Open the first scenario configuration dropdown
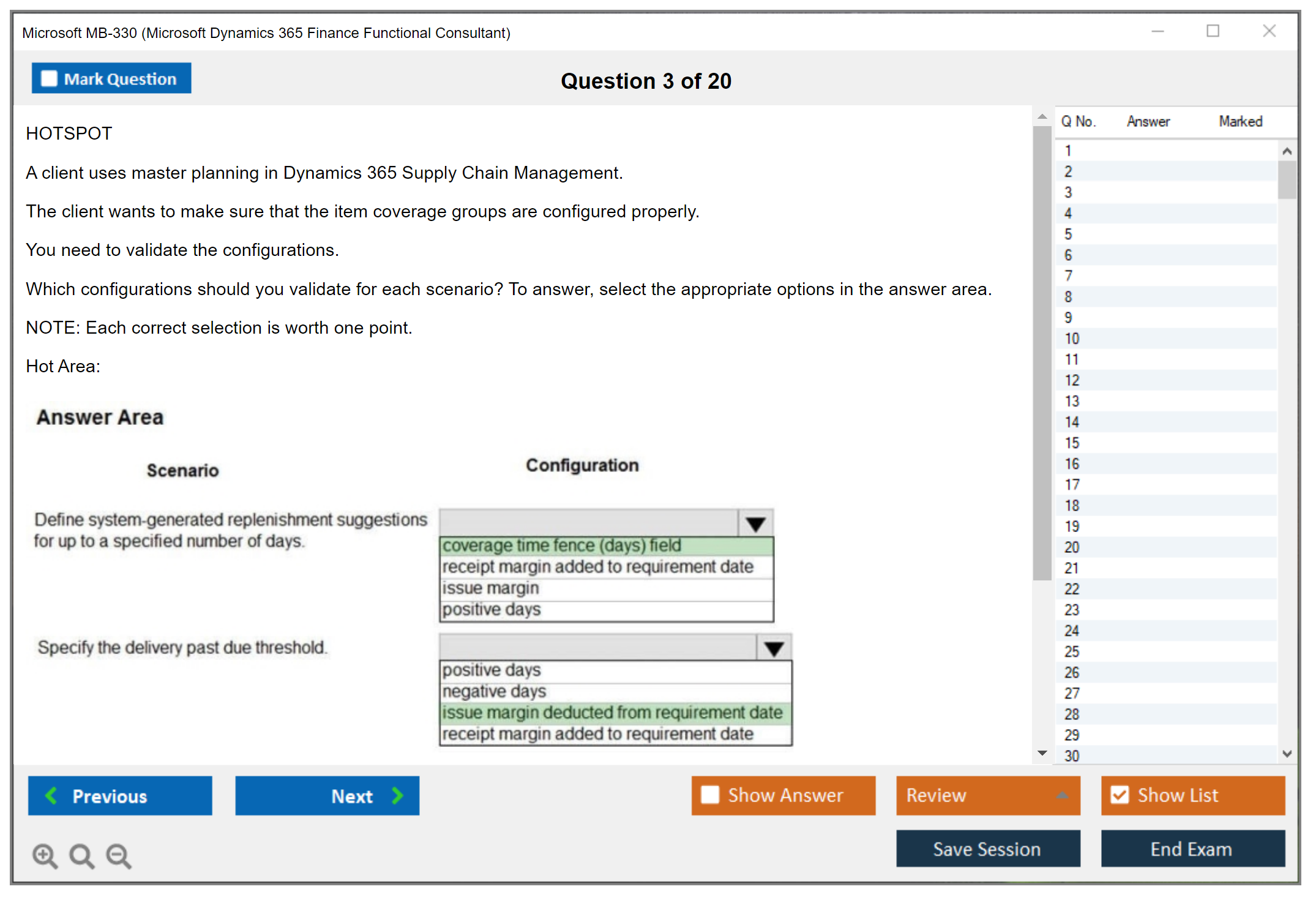Image resolution: width=1316 pixels, height=900 pixels. 755,524
